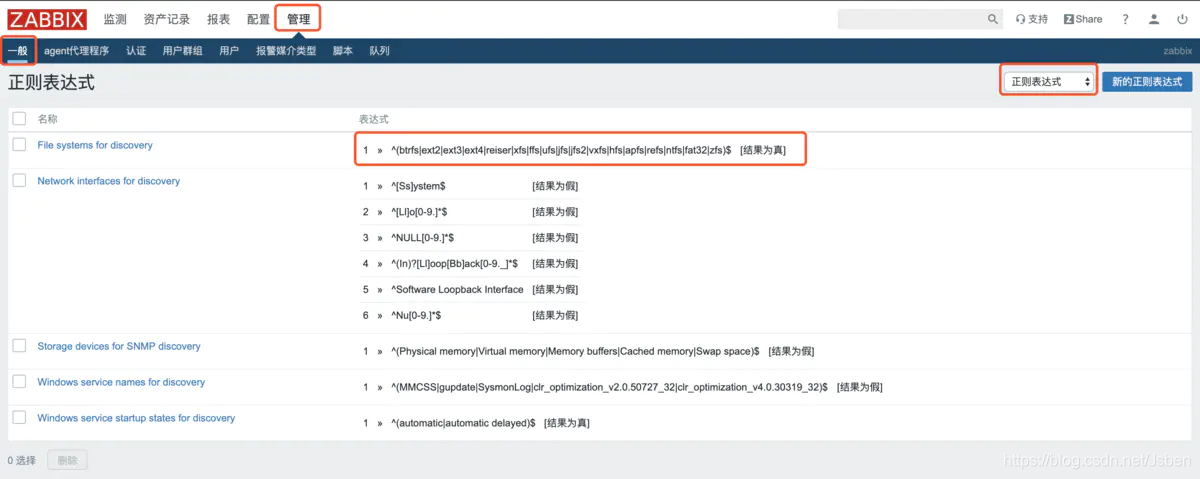This screenshot has height=479, width=1200.
Task: Check Network interfaces for discovery row
Action: tap(19, 181)
